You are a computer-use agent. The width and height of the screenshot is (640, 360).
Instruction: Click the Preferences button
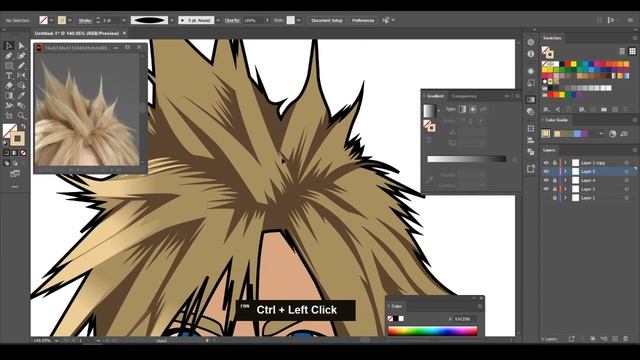(363, 20)
